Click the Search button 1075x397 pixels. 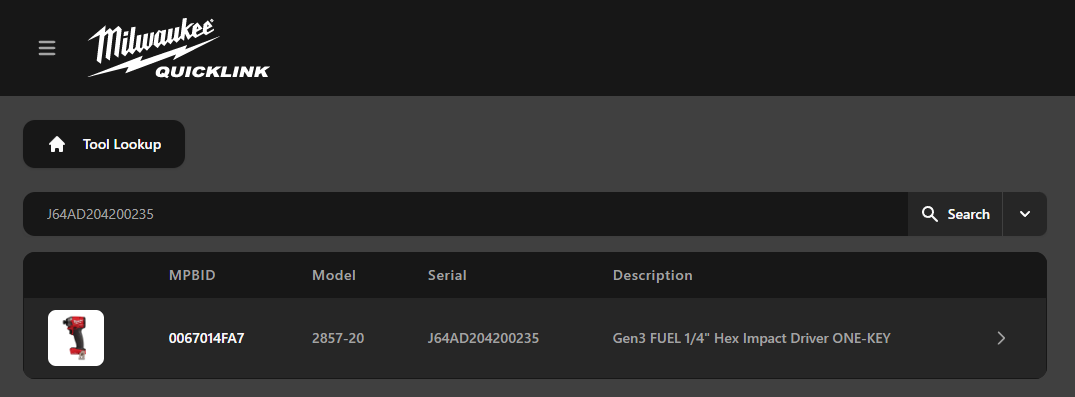coord(955,214)
